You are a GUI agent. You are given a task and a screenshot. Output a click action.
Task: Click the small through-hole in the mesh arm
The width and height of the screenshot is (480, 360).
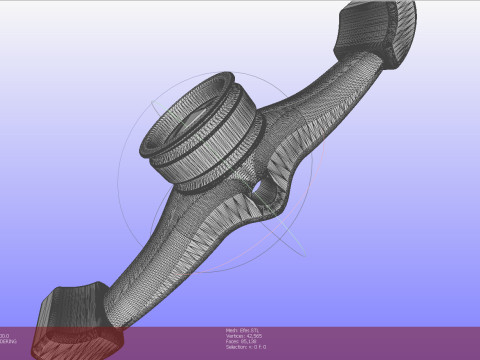256,188
